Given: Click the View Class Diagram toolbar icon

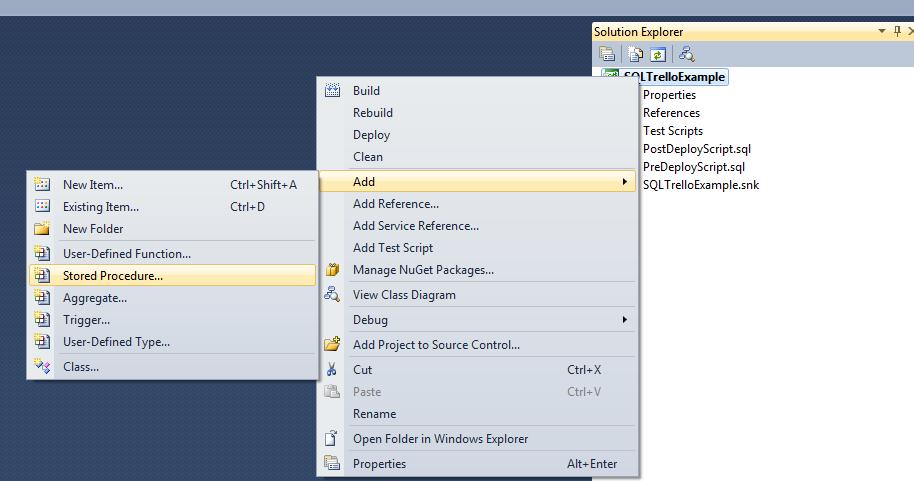Looking at the screenshot, I should click(686, 54).
